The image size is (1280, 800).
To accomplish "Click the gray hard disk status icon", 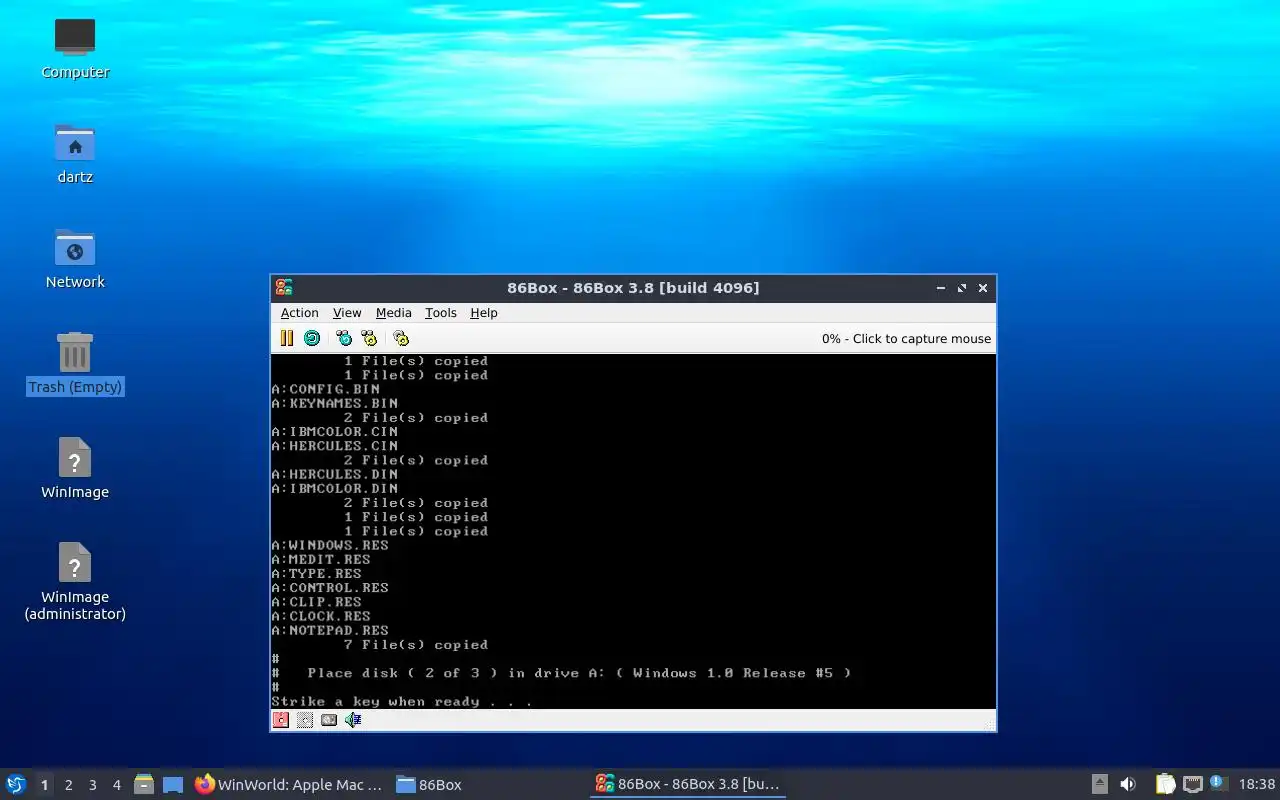I will tap(329, 720).
